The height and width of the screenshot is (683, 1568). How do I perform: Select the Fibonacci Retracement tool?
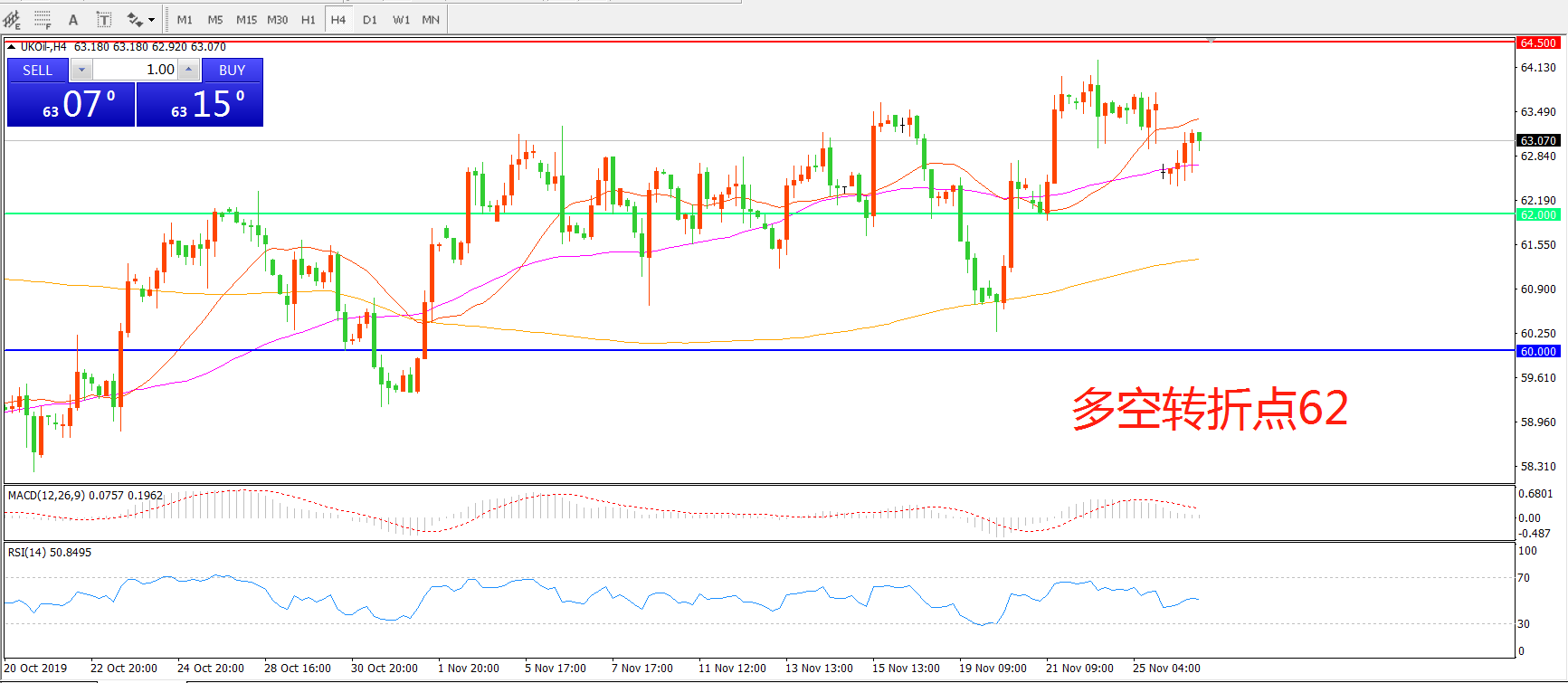43,19
